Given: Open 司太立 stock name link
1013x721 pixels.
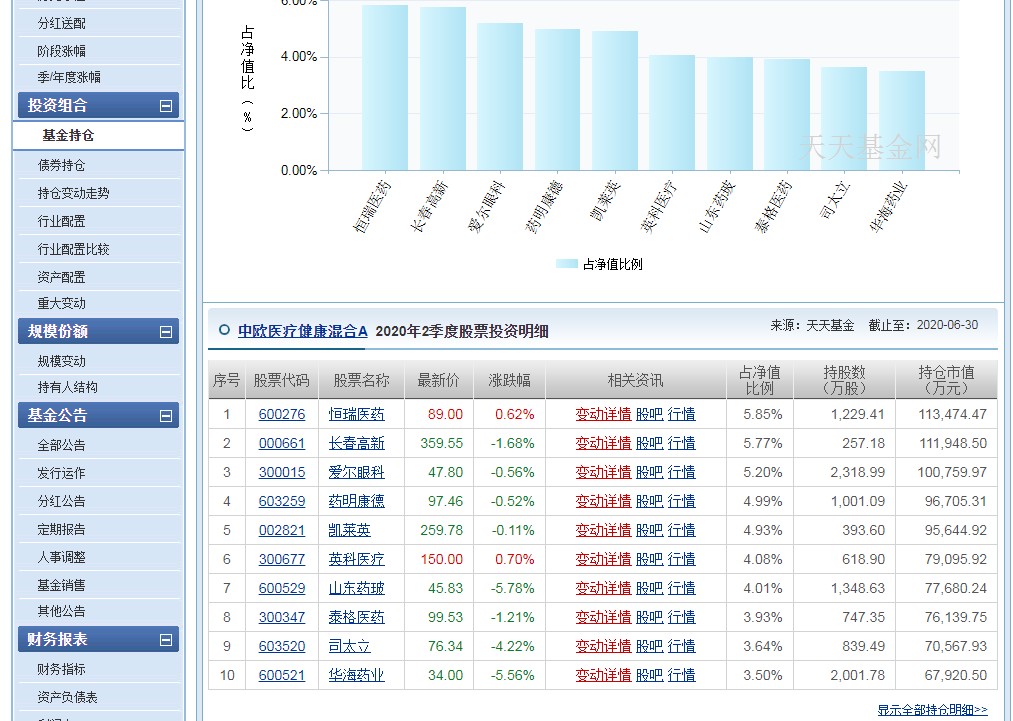Looking at the screenshot, I should click(350, 647).
